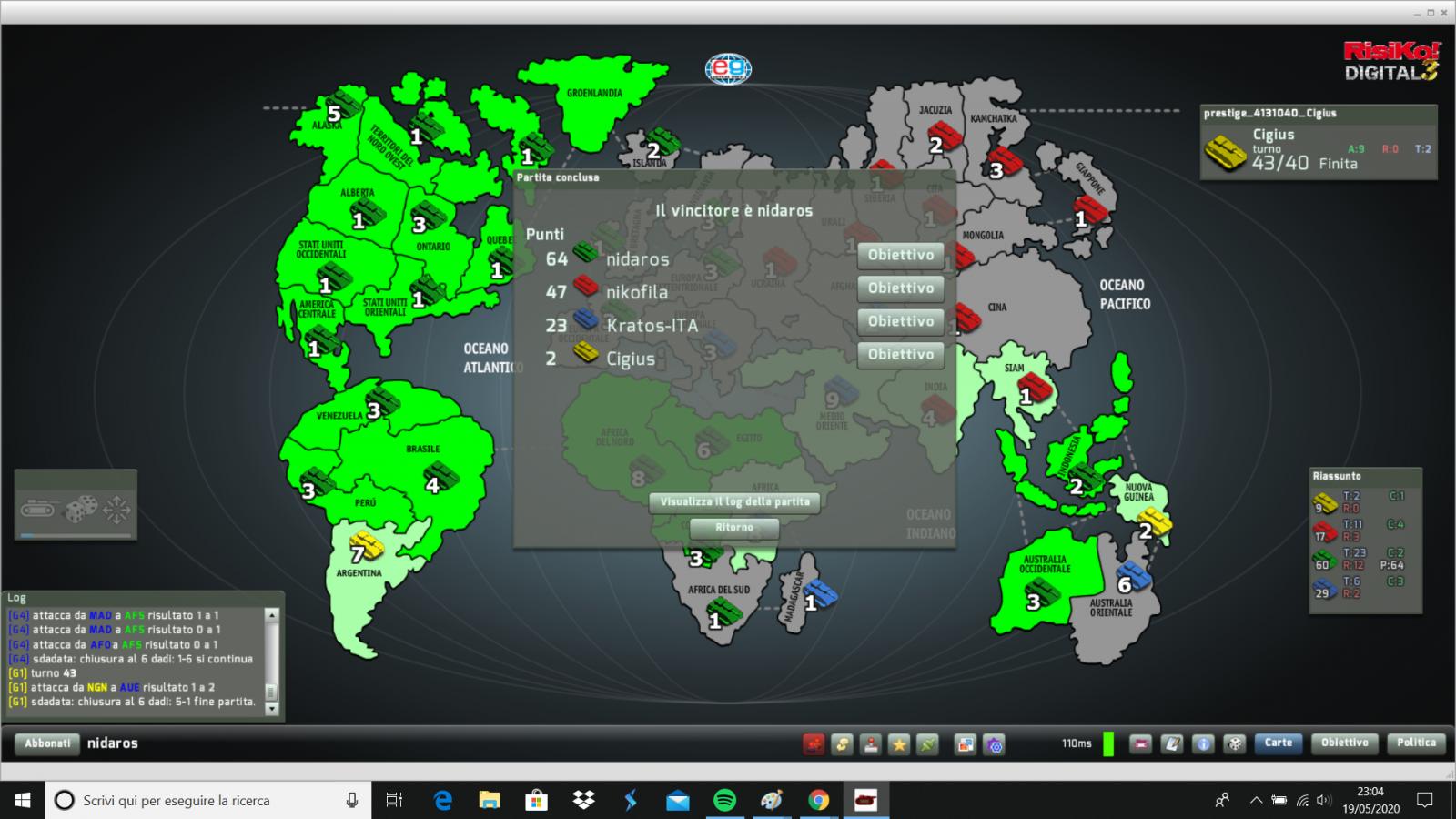This screenshot has width=1456, height=819.
Task: Click the gold star icon in bottom toolbar
Action: pos(899,744)
